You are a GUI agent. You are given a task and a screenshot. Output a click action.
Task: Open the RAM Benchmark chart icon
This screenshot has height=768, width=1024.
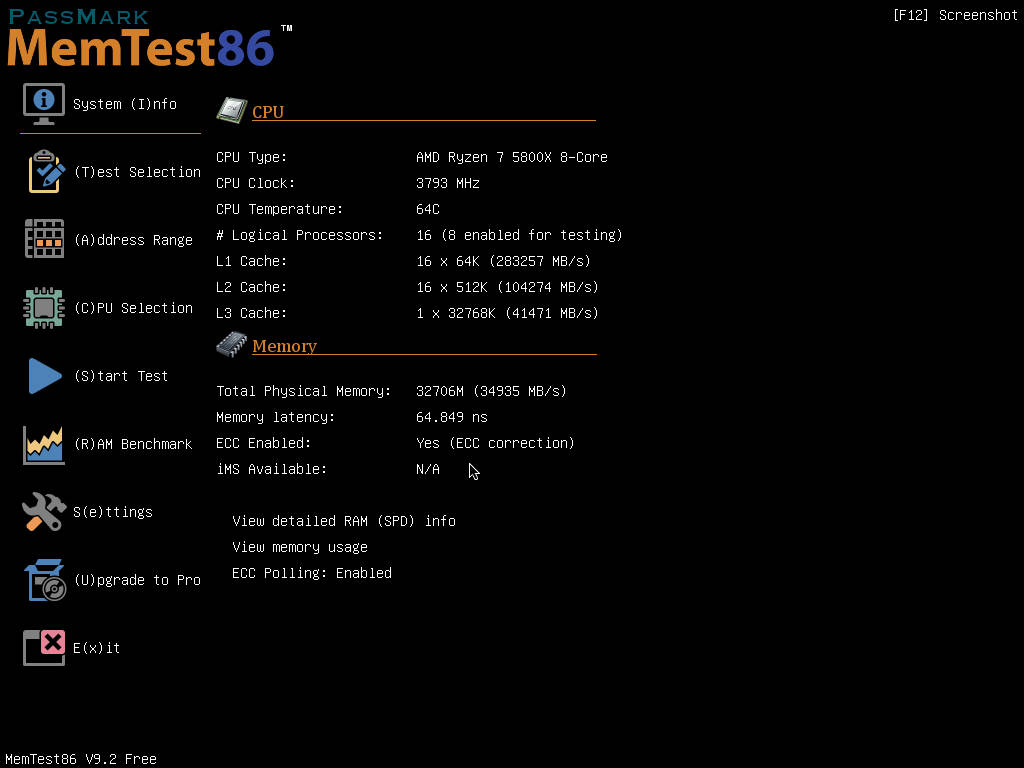[44, 445]
